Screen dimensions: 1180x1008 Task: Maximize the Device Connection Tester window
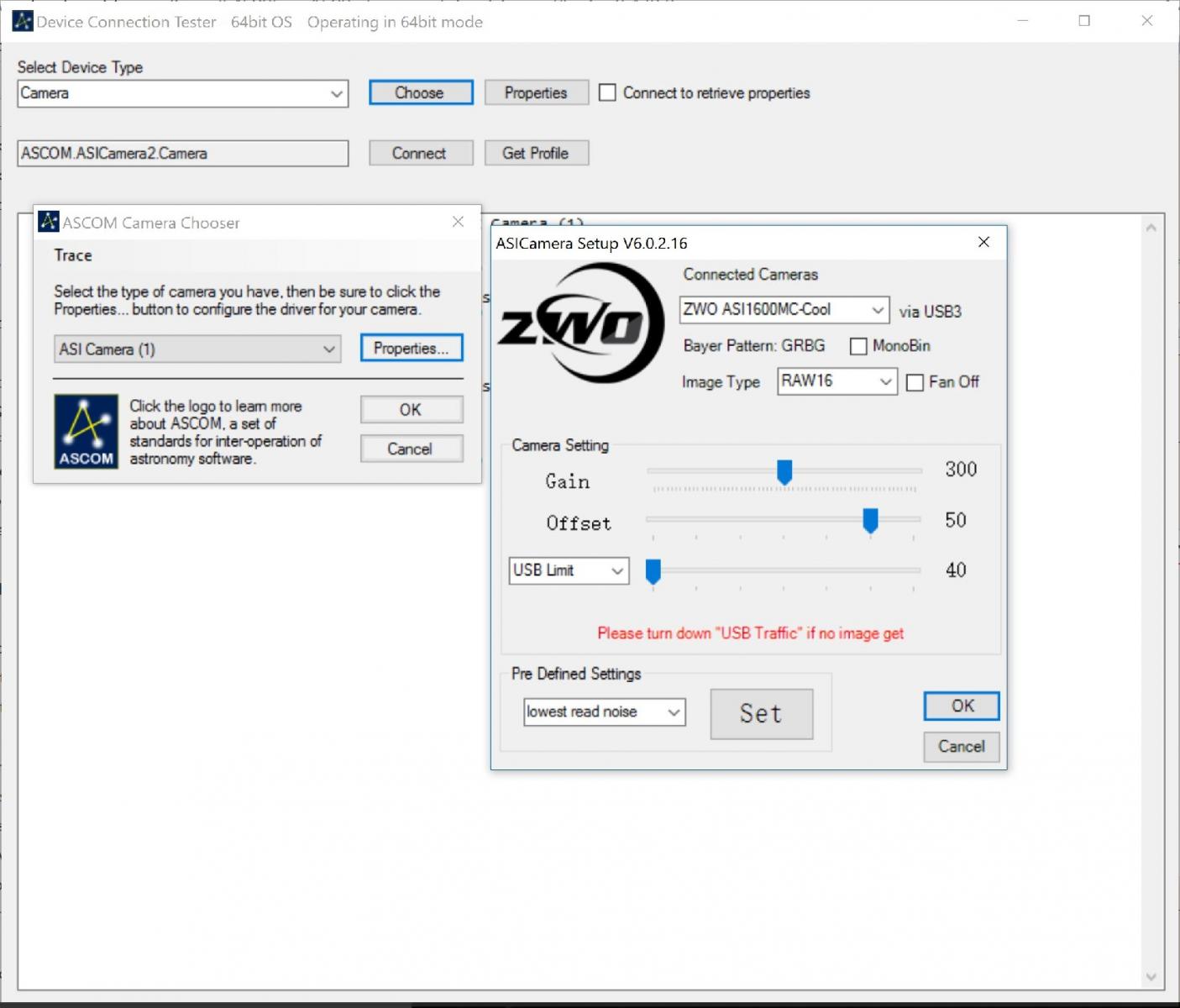1084,21
